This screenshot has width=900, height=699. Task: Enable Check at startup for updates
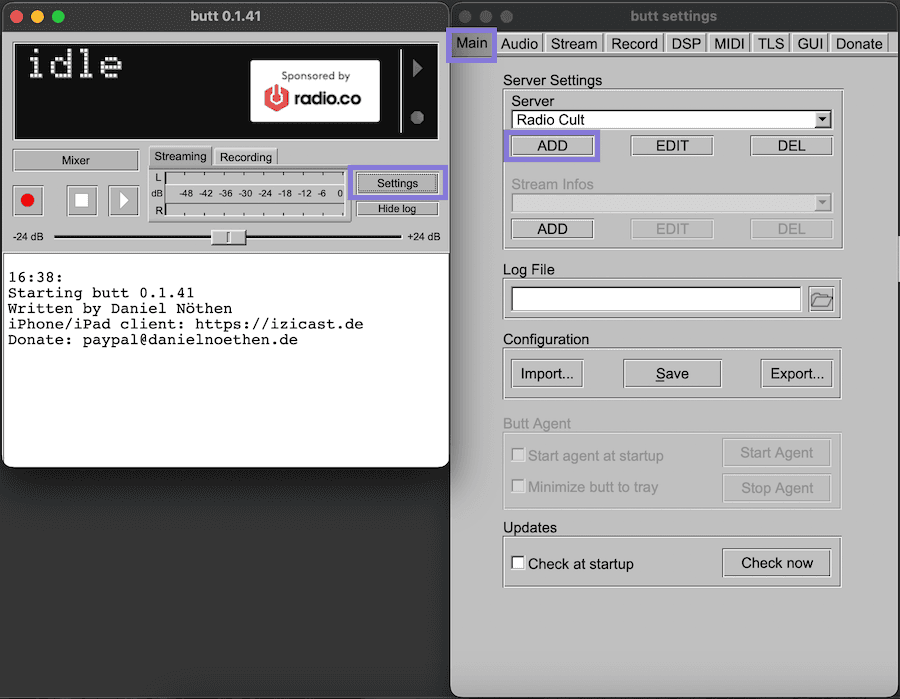[x=518, y=563]
